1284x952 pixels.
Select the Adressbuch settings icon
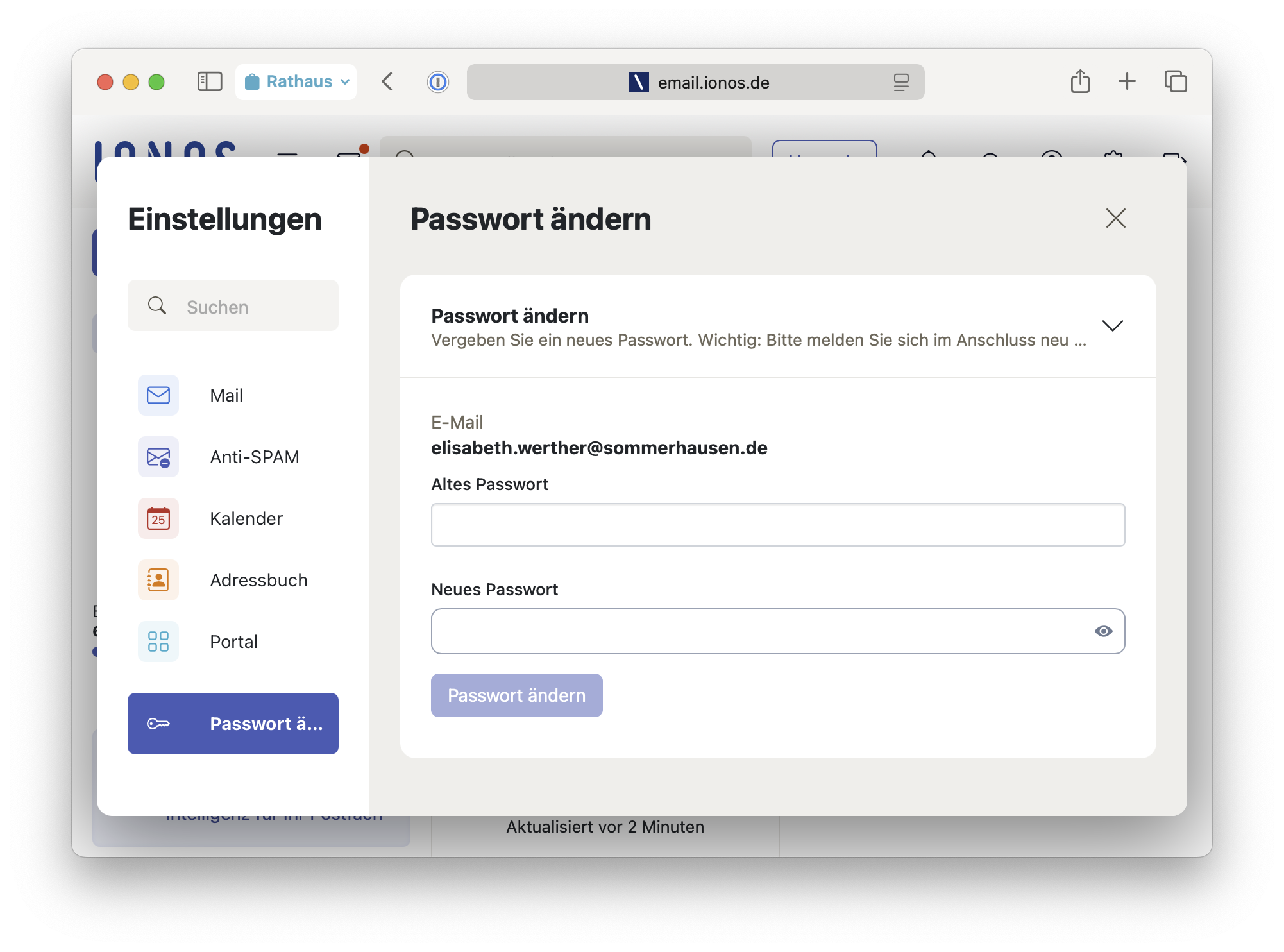click(x=158, y=580)
